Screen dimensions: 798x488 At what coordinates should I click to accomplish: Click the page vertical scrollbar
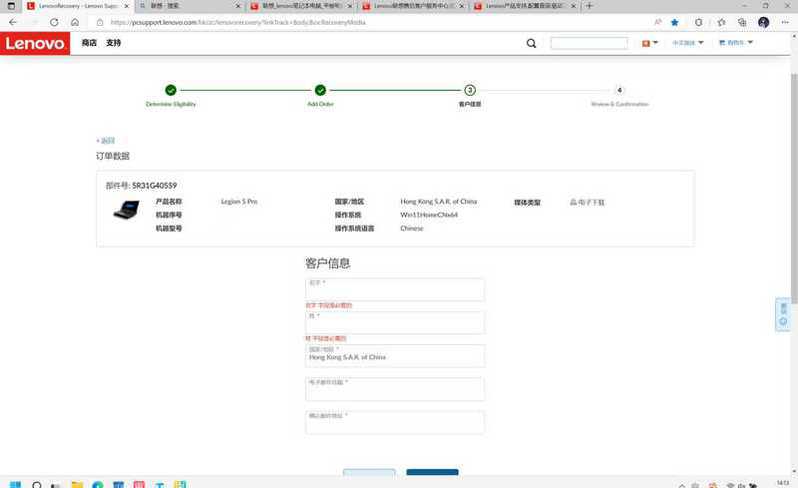[x=794, y=188]
